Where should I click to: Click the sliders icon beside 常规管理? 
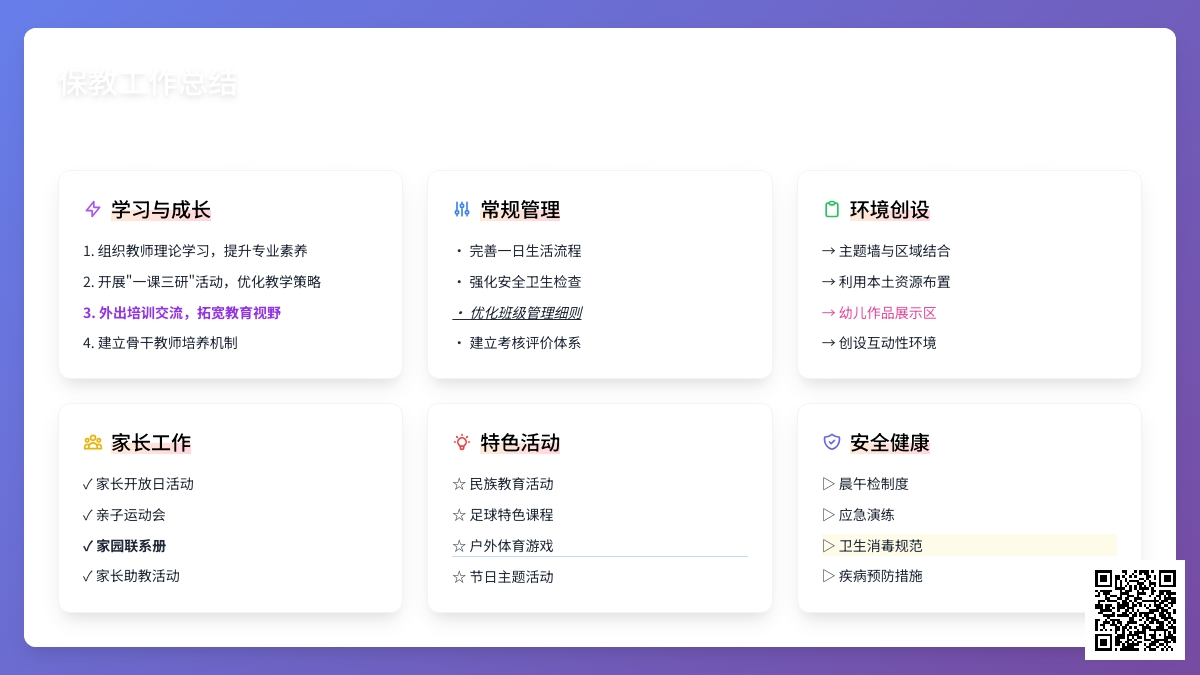(x=462, y=209)
